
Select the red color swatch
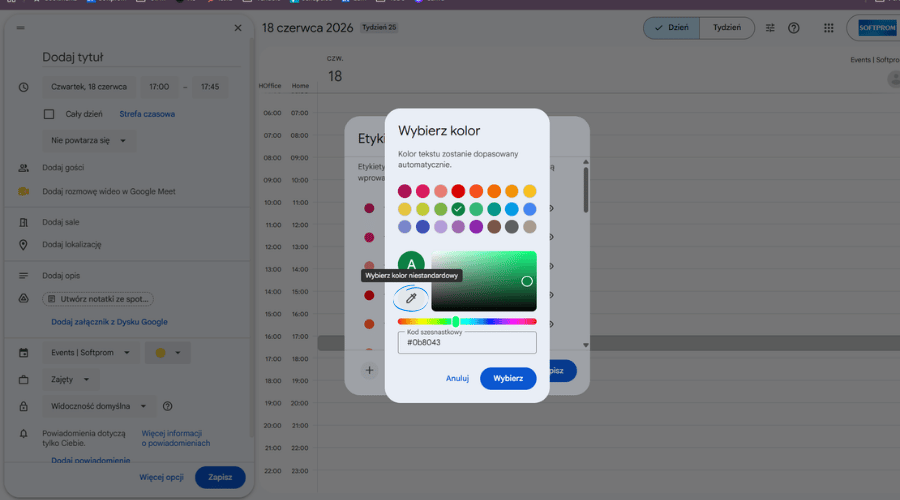(458, 191)
